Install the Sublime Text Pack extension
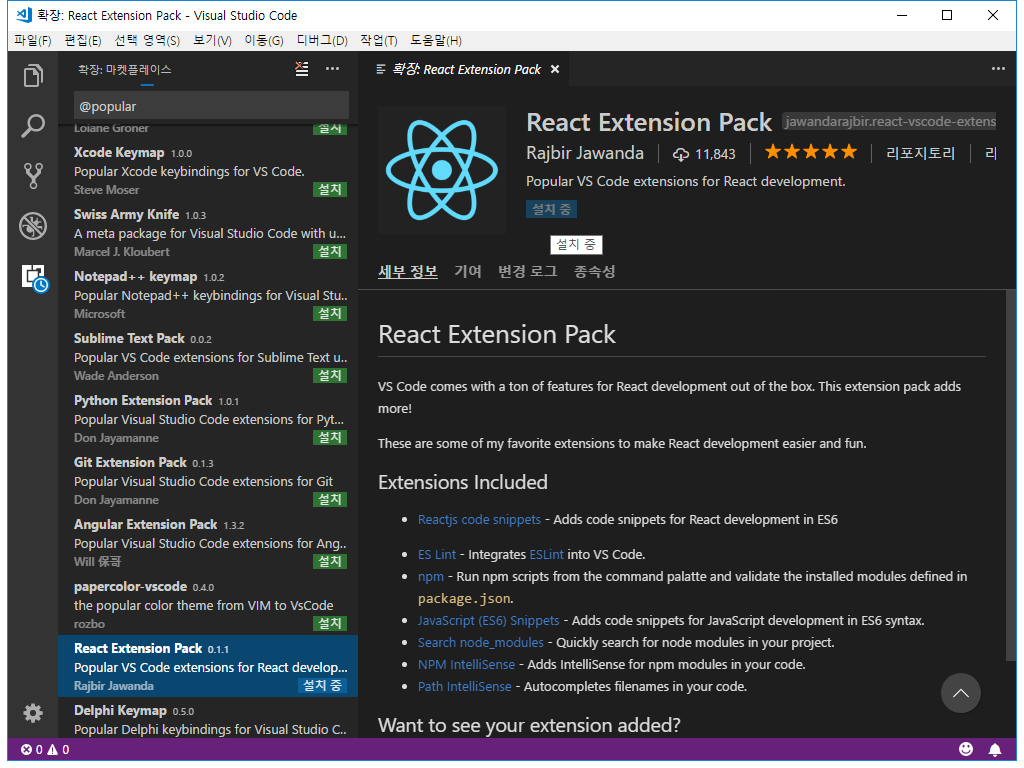 [x=330, y=376]
